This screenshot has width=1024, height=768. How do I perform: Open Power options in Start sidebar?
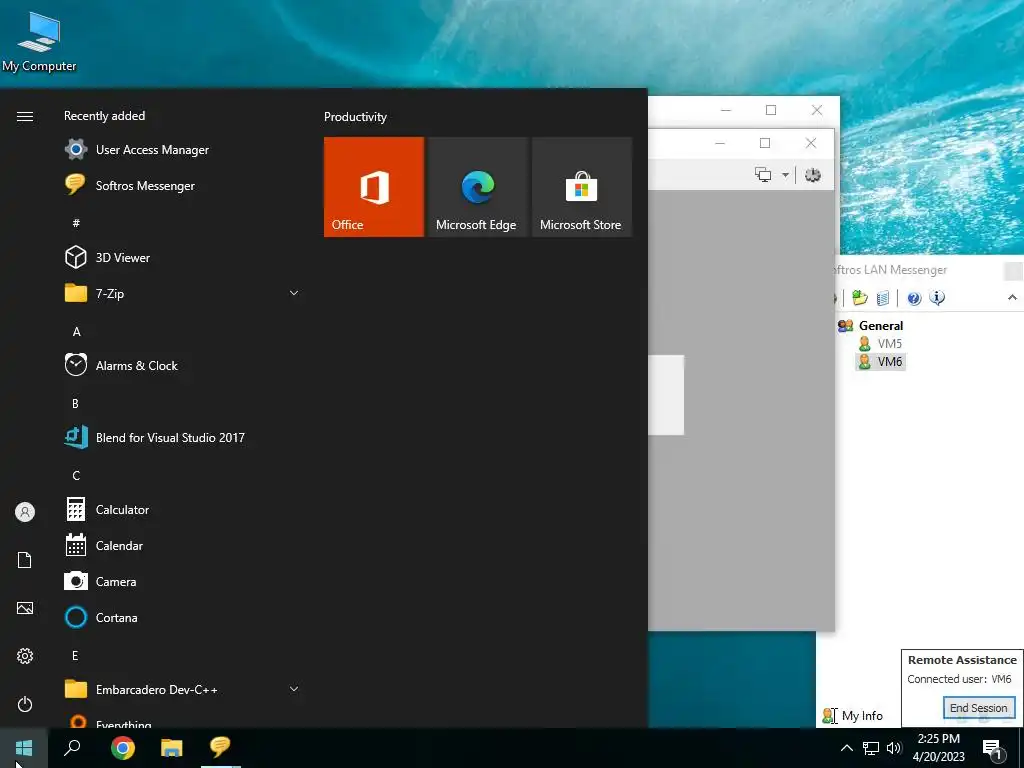[x=25, y=704]
